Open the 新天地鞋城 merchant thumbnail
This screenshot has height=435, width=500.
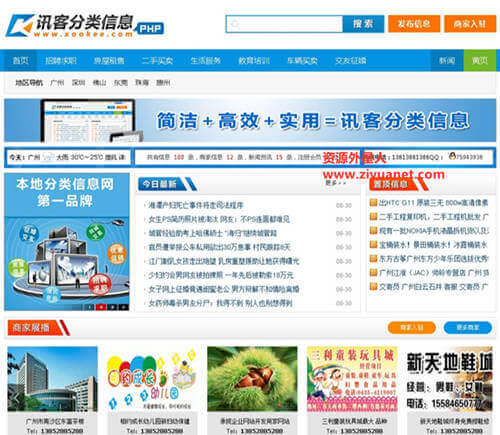coord(449,379)
